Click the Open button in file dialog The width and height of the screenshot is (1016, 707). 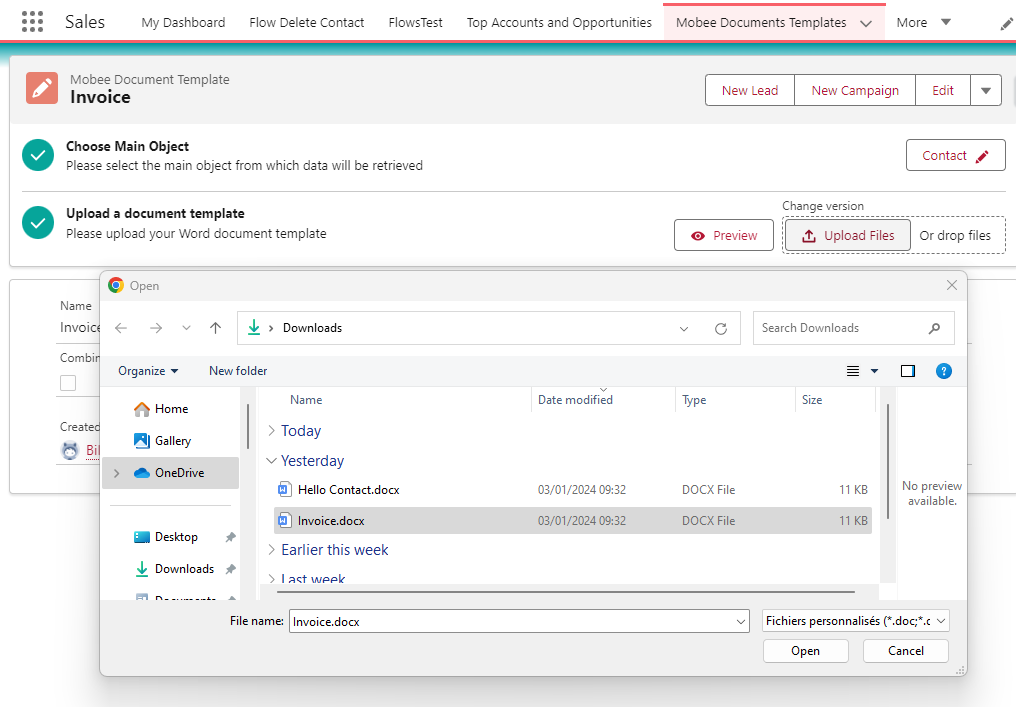(805, 651)
